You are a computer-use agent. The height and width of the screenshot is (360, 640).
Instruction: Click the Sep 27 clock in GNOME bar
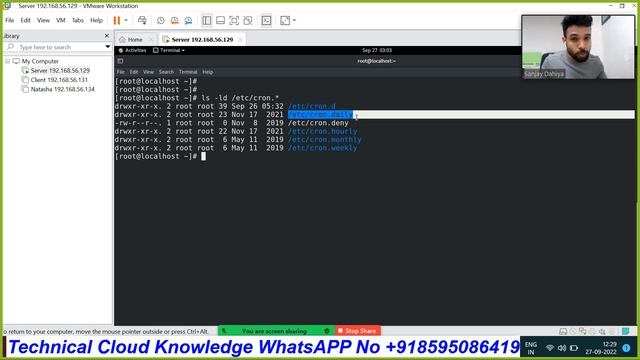click(x=377, y=50)
